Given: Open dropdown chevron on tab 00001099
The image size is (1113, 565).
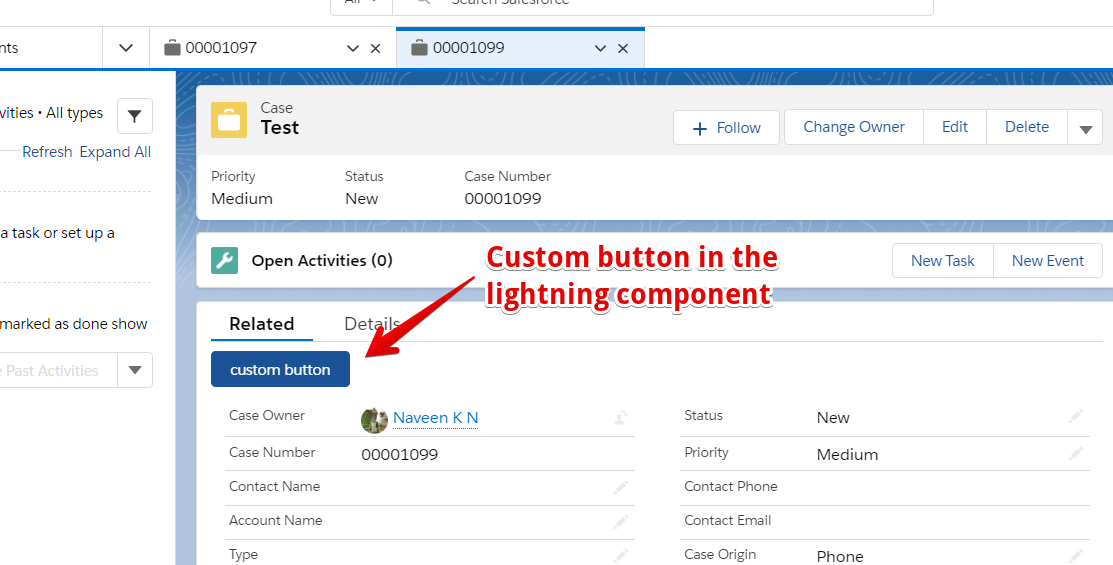Looking at the screenshot, I should click(x=600, y=48).
